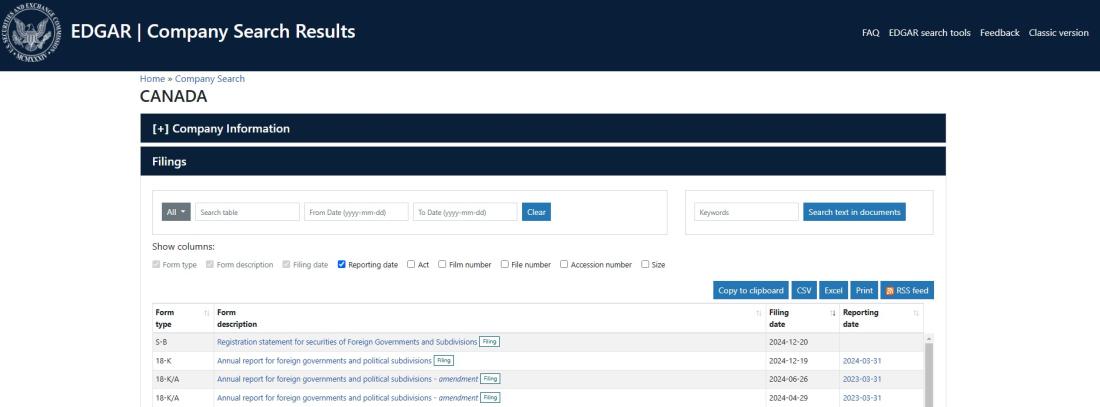1100x407 pixels.
Task: Collapse the Filings section header
Action: [x=543, y=161]
